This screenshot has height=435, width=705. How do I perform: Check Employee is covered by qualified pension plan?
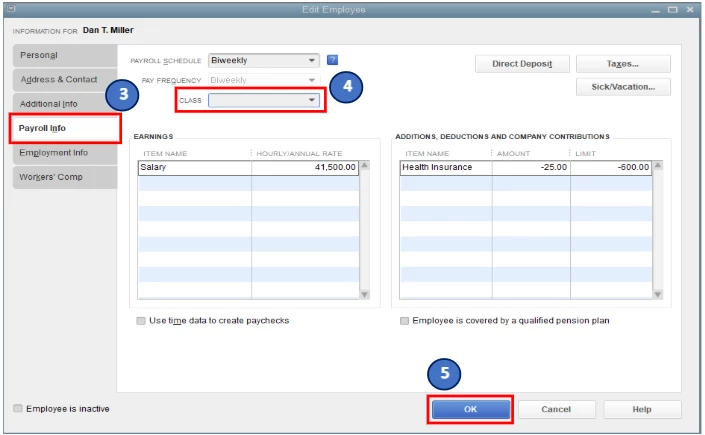tap(405, 321)
